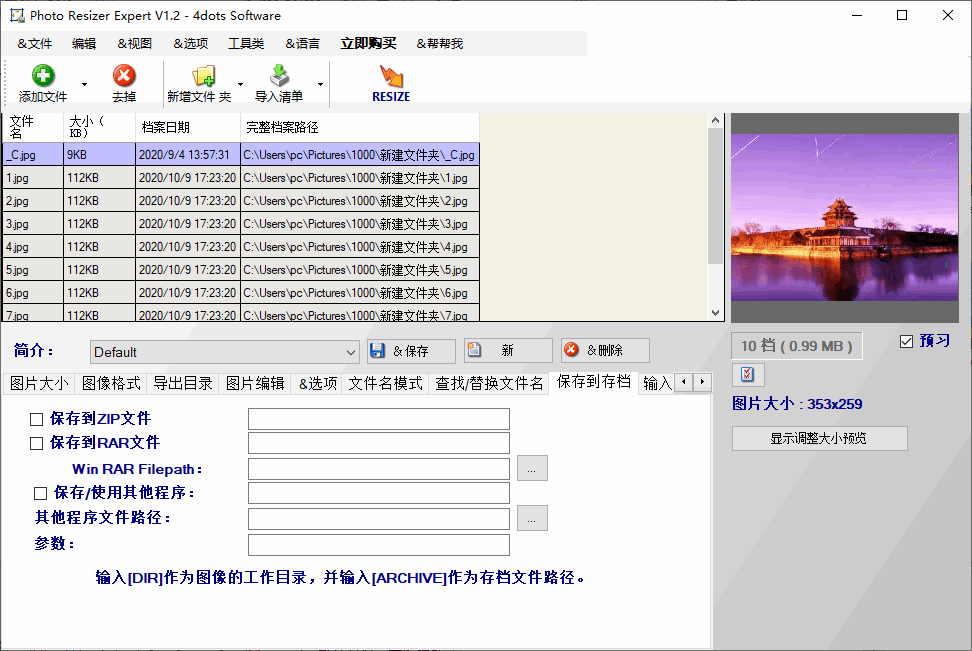This screenshot has height=651, width=972.
Task: Open the 工具类 menu
Action: click(x=246, y=43)
